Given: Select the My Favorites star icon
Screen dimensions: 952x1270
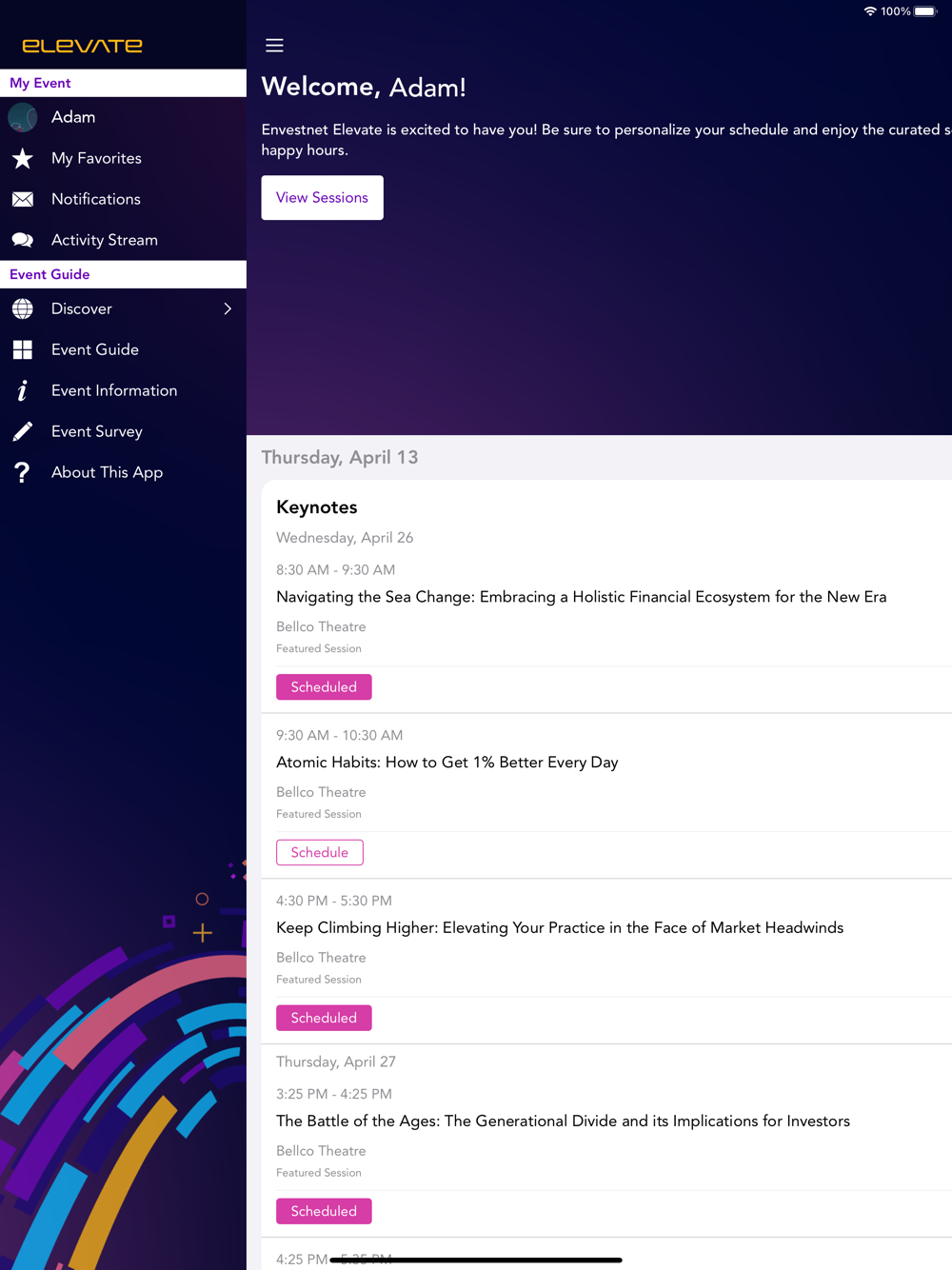Looking at the screenshot, I should pyautogui.click(x=23, y=158).
